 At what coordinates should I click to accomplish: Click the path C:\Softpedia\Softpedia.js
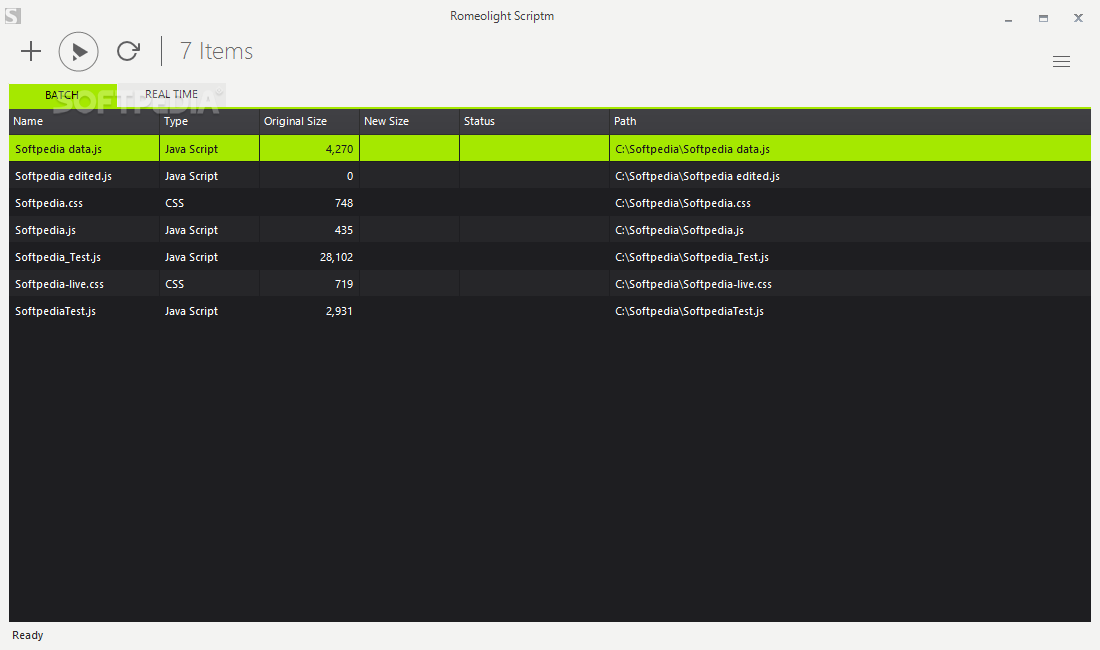click(x=680, y=230)
